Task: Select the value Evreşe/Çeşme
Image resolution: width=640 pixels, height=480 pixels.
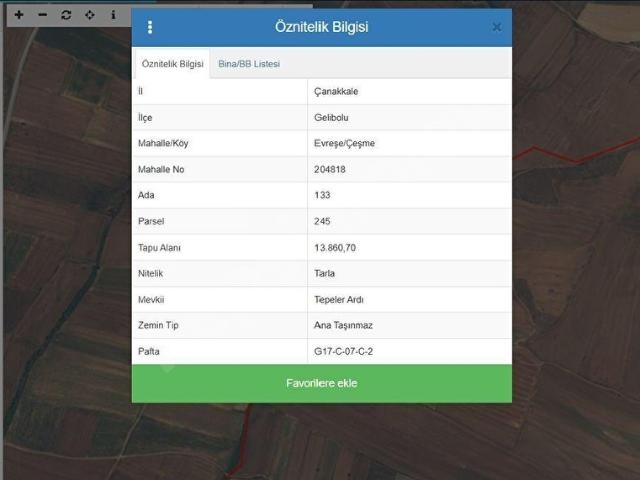Action: point(344,143)
